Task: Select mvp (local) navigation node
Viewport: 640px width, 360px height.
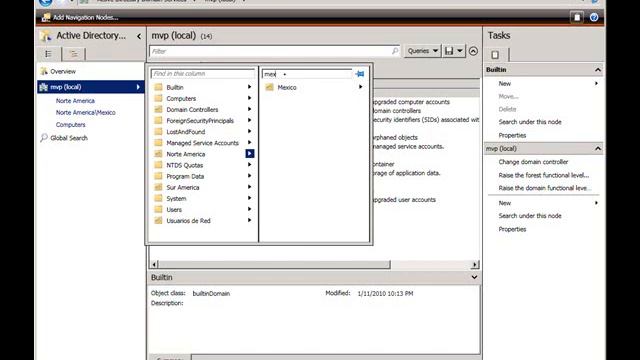Action: [x=91, y=87]
